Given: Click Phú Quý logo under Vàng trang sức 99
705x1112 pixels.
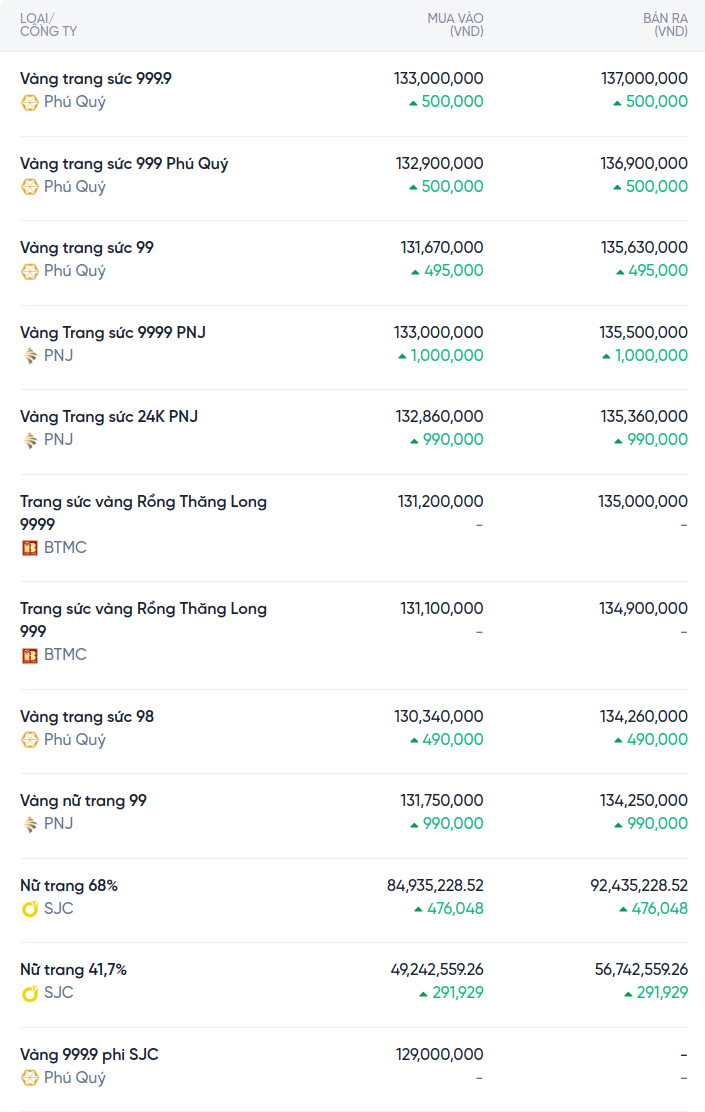Looking at the screenshot, I should [30, 271].
